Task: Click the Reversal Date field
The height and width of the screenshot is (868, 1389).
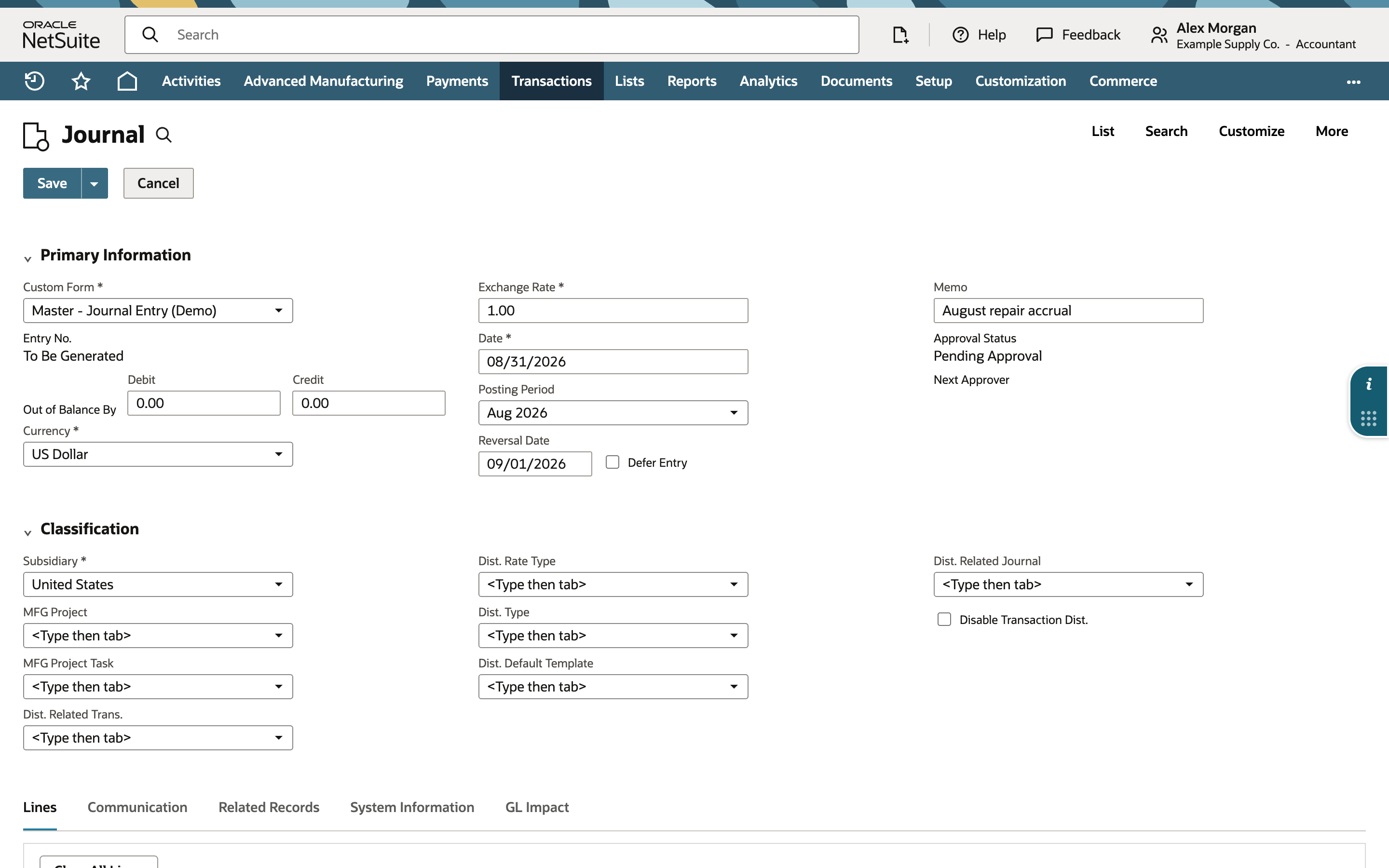Action: (535, 464)
